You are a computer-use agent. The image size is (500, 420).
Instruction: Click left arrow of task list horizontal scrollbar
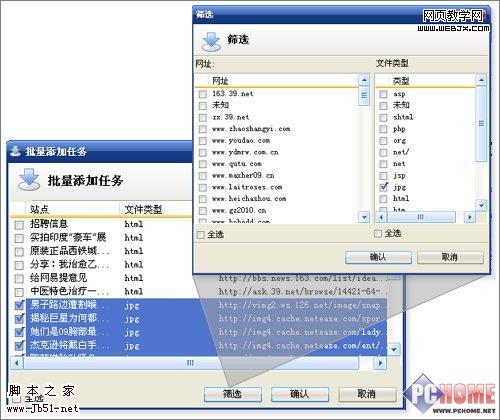coord(17,363)
